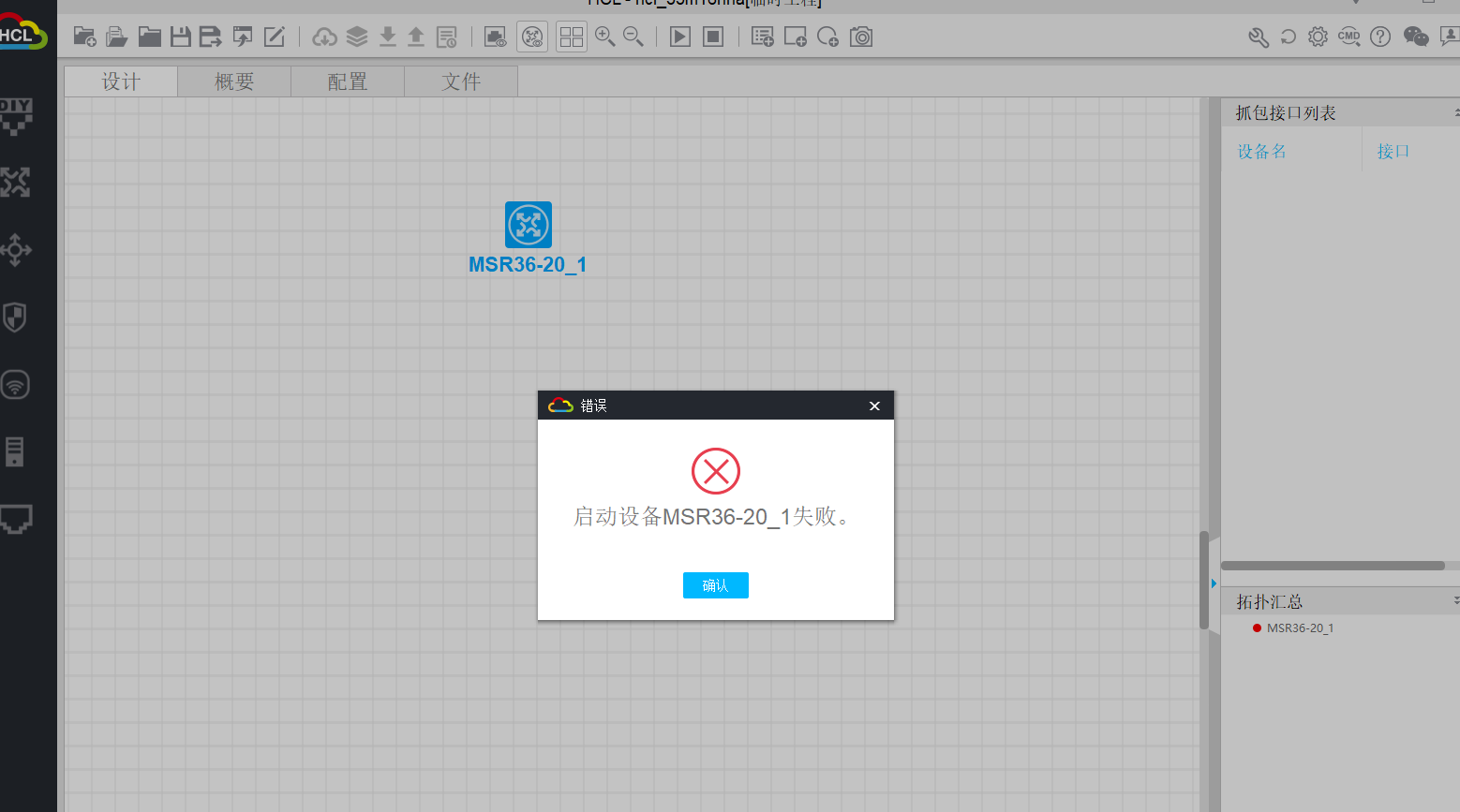This screenshot has width=1460, height=812.
Task: Open the WeChat icon in toolbar
Action: point(1415,37)
